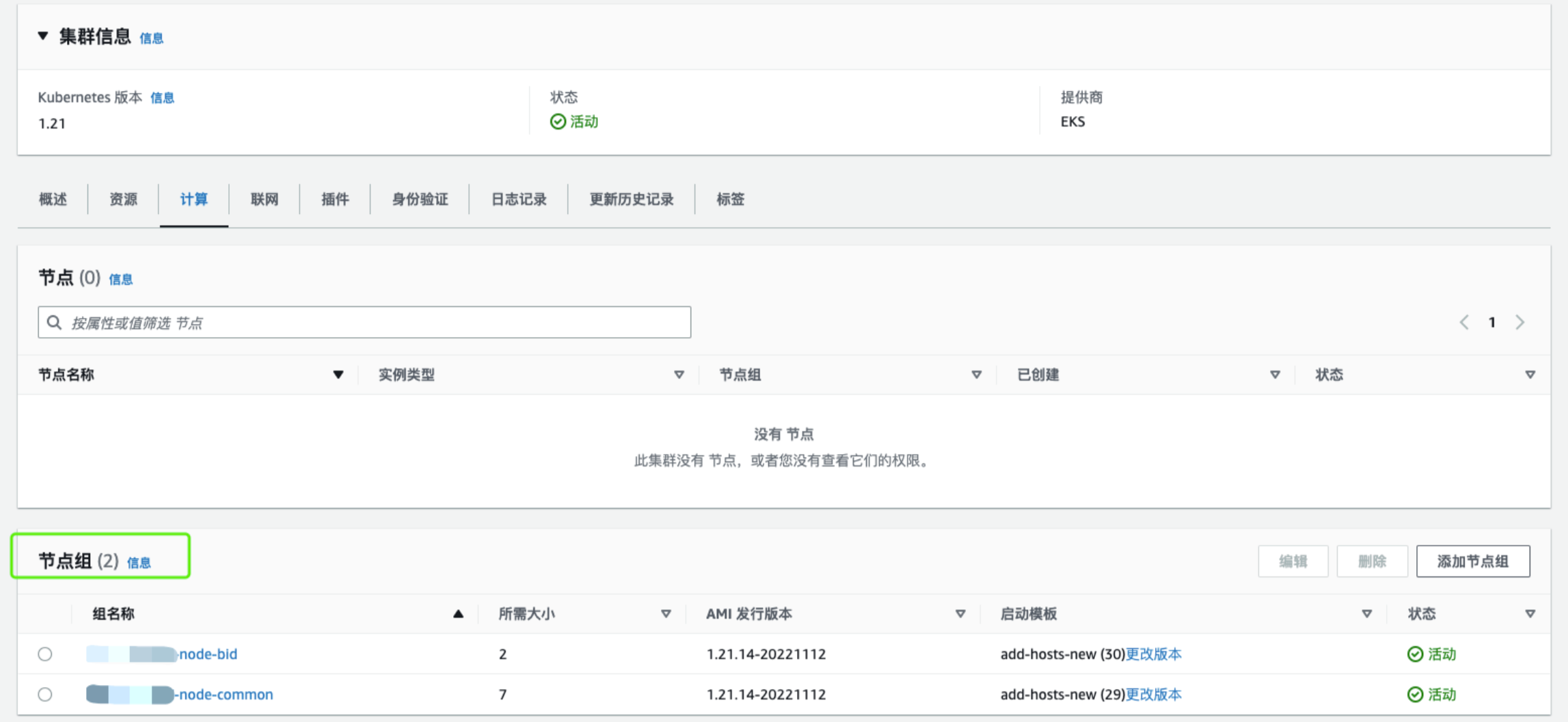Click 更改版本 for add-hosts-new (29)
The image size is (1568, 722).
click(x=1153, y=695)
